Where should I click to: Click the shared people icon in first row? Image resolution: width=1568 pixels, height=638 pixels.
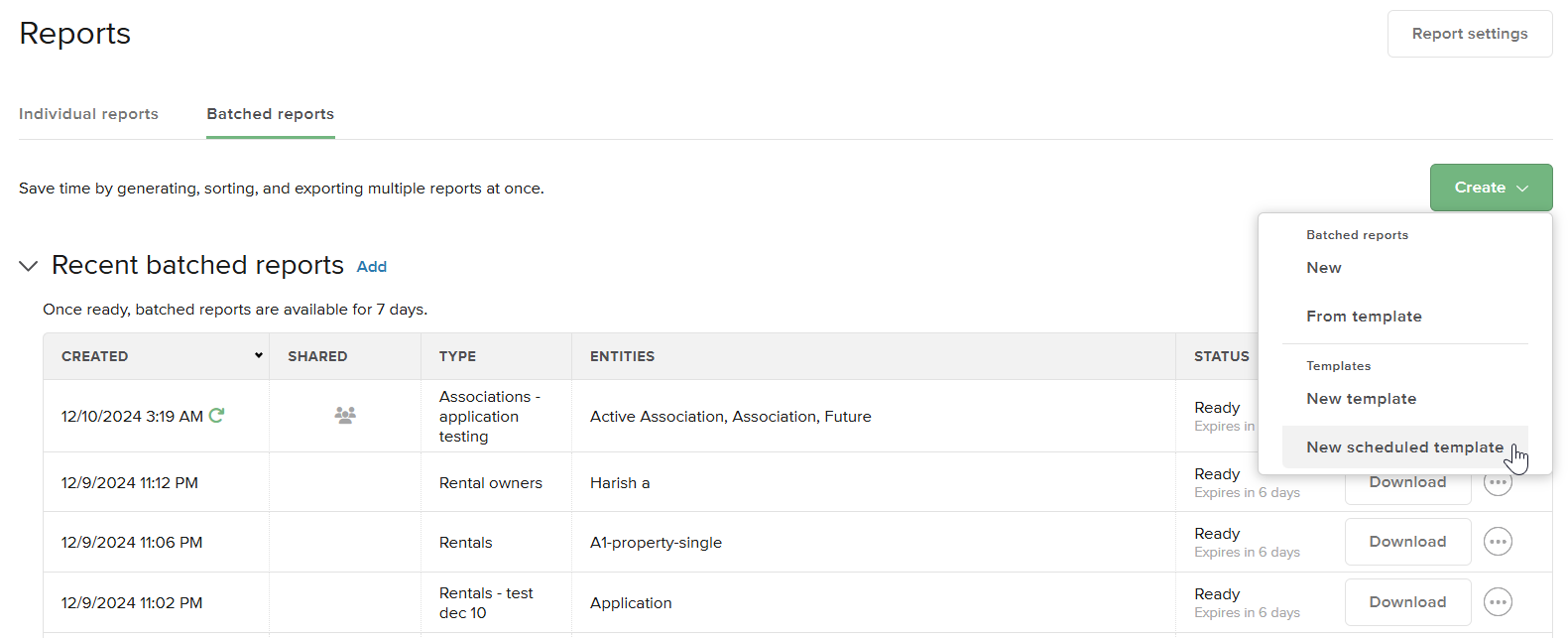(x=345, y=416)
